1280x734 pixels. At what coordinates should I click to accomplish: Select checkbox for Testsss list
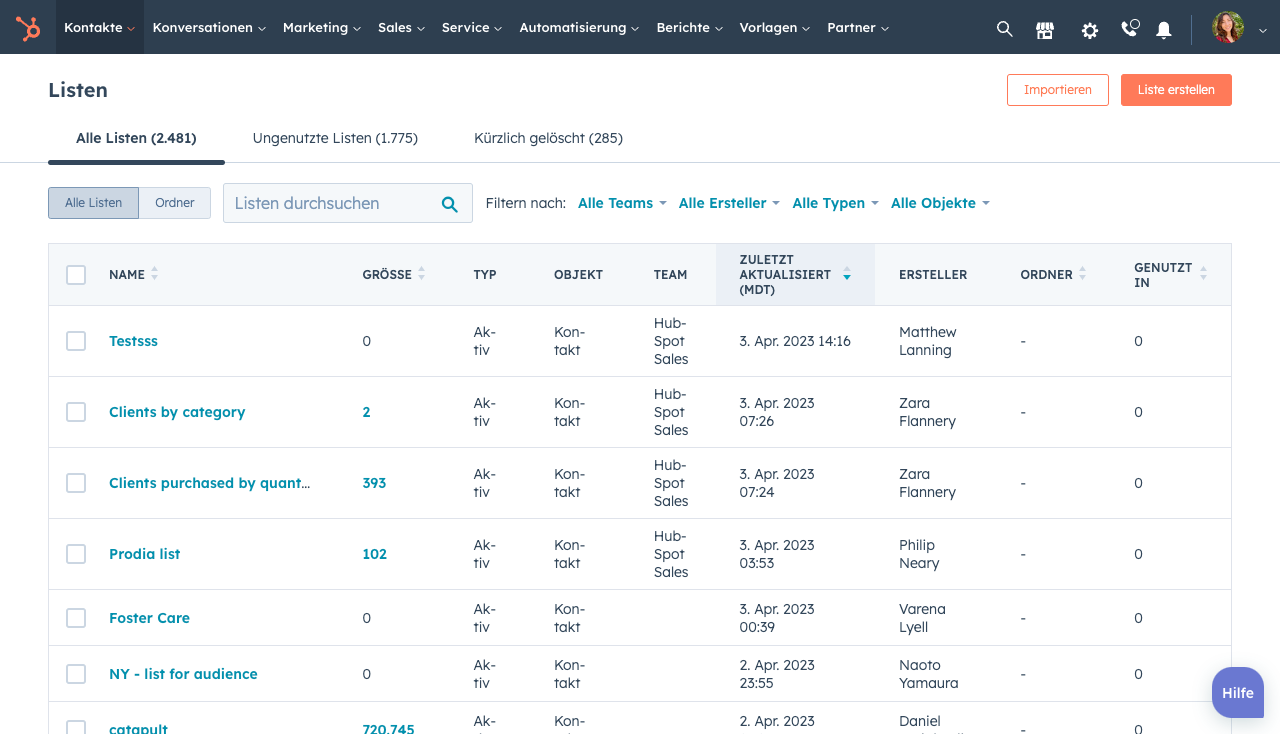click(x=76, y=341)
